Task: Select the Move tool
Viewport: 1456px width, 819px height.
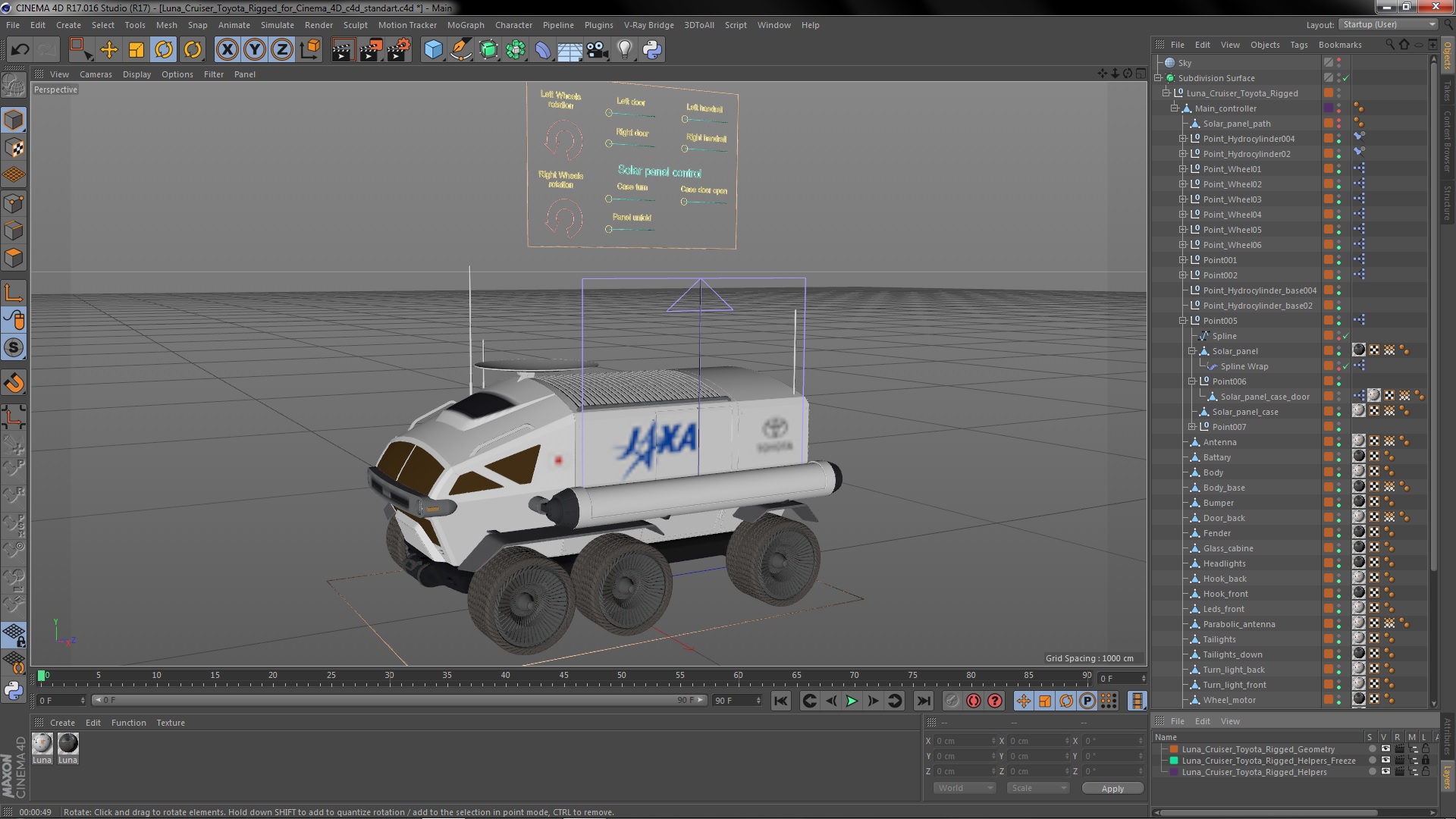Action: (109, 50)
